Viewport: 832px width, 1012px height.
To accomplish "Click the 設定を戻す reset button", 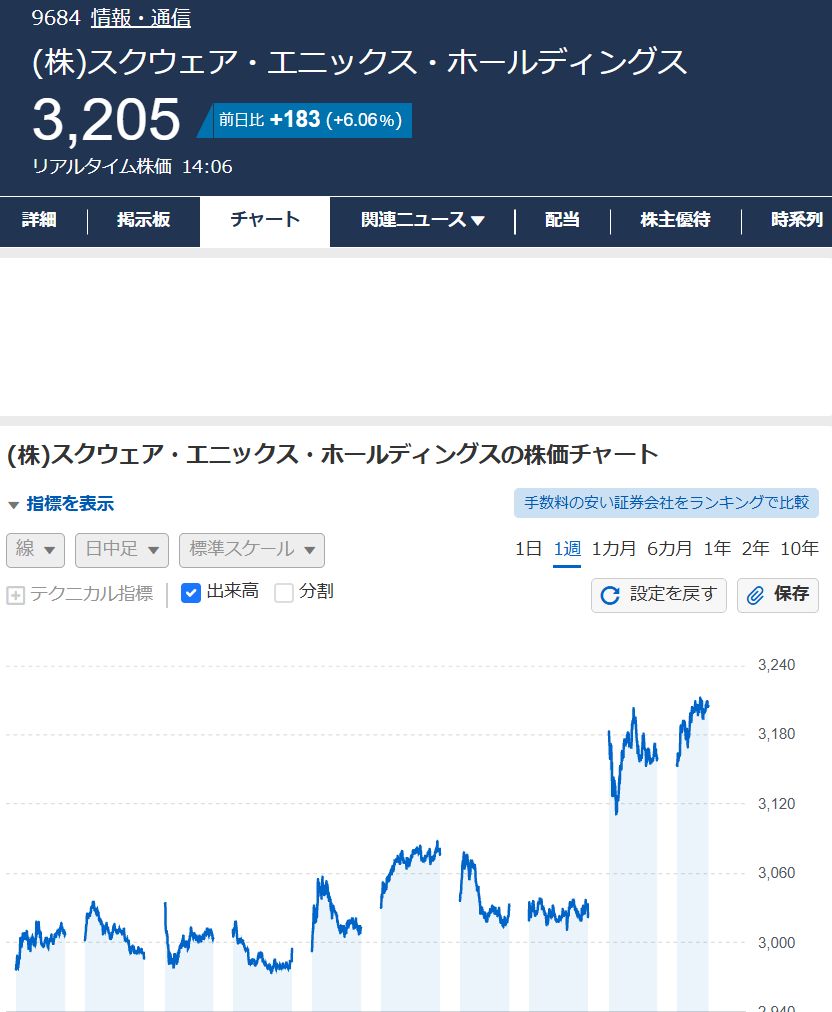I will click(x=658, y=595).
